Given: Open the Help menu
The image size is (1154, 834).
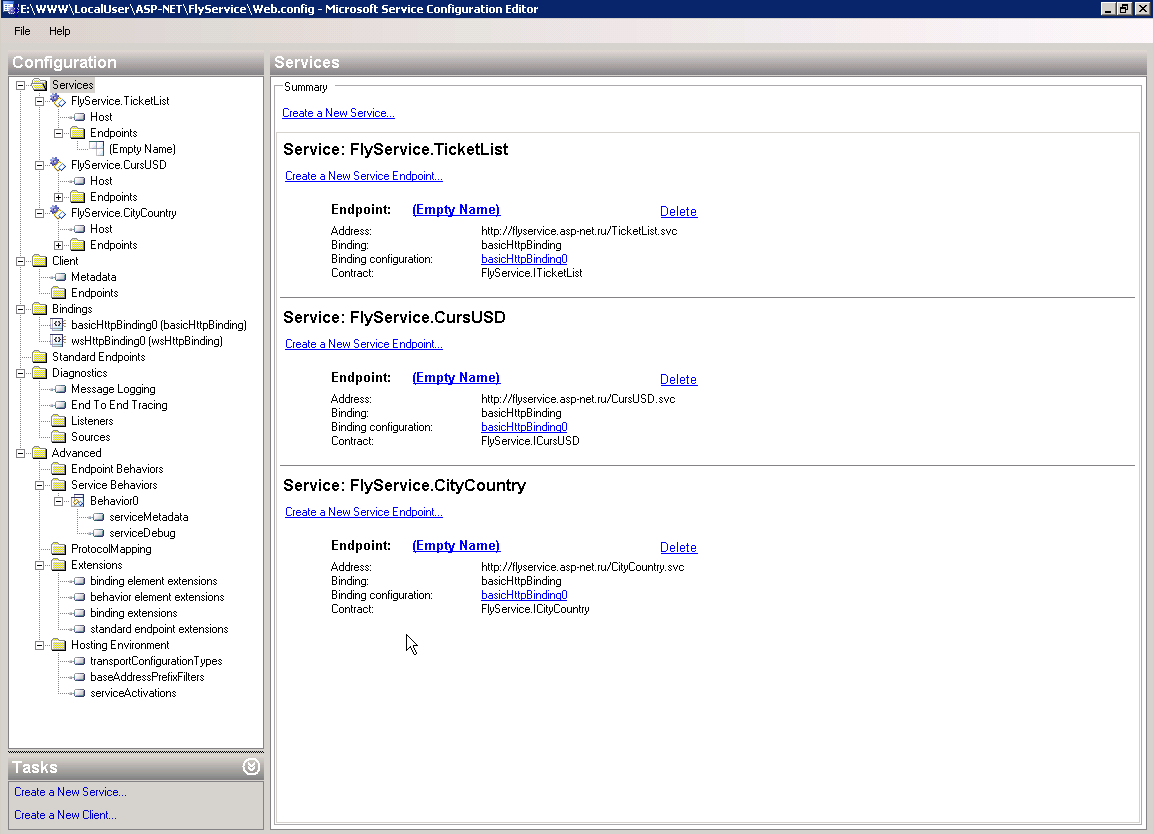Looking at the screenshot, I should point(60,31).
